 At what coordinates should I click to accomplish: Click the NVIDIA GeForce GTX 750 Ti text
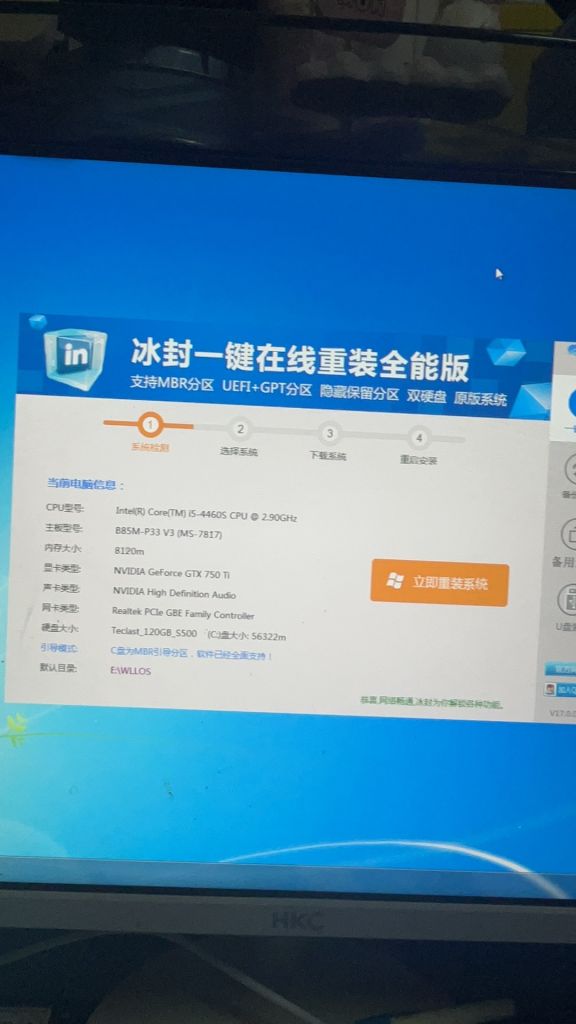pos(172,573)
